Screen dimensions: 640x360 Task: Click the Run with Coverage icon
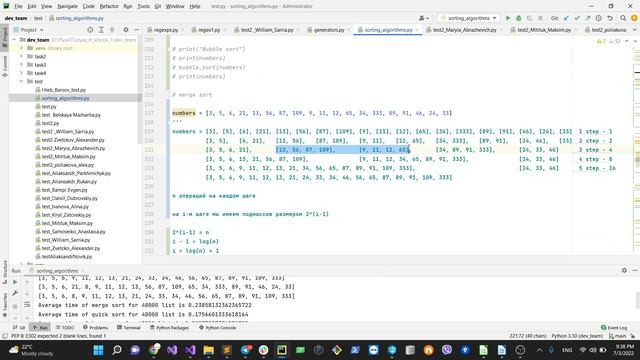529,18
